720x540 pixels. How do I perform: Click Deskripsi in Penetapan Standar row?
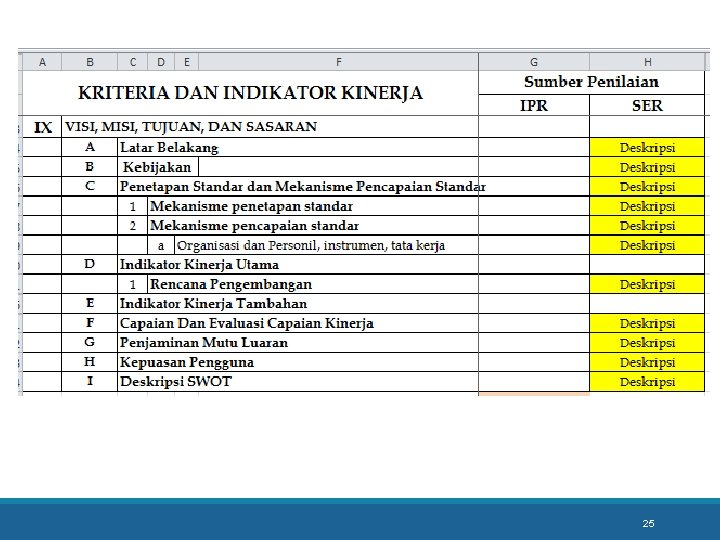[647, 186]
